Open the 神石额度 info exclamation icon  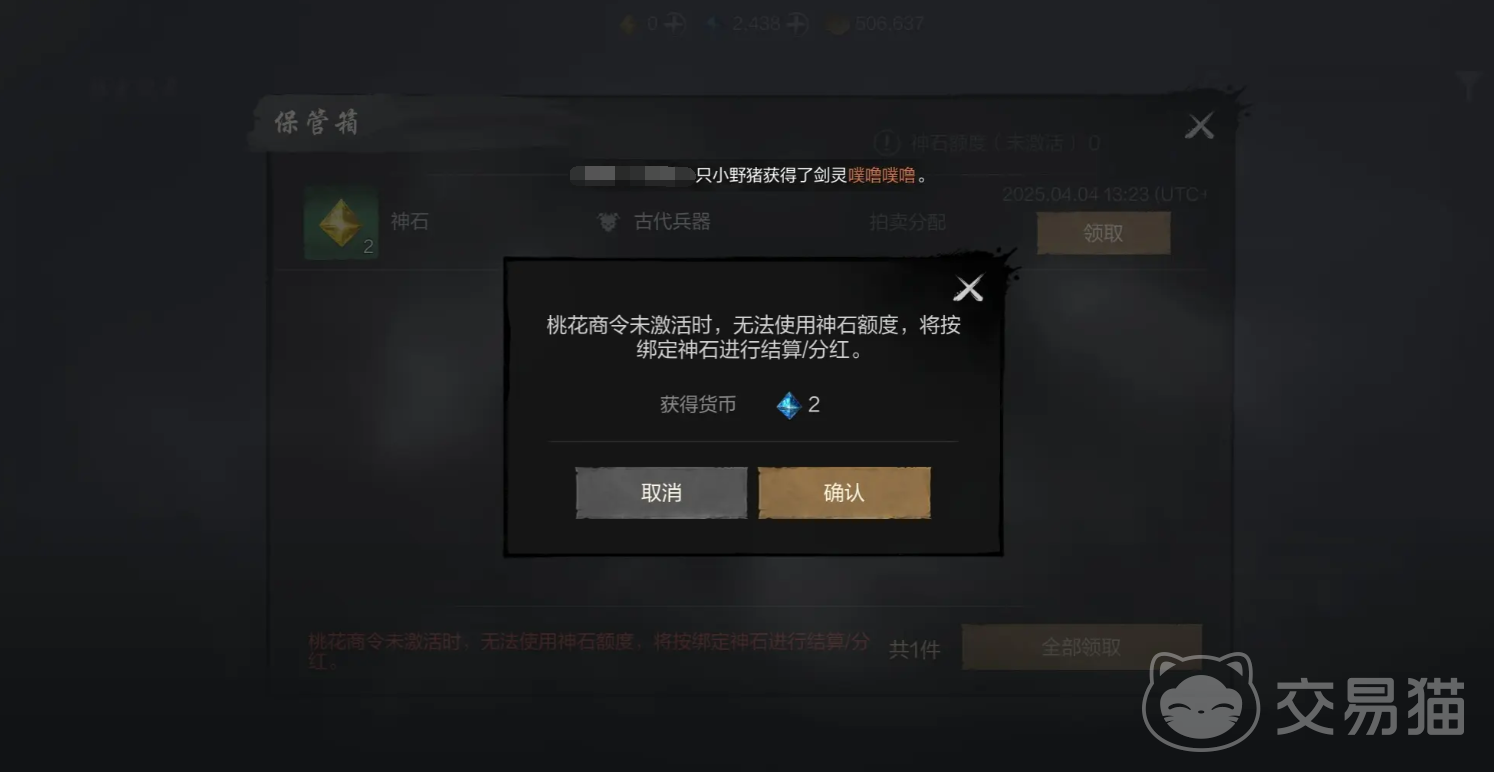(x=887, y=143)
